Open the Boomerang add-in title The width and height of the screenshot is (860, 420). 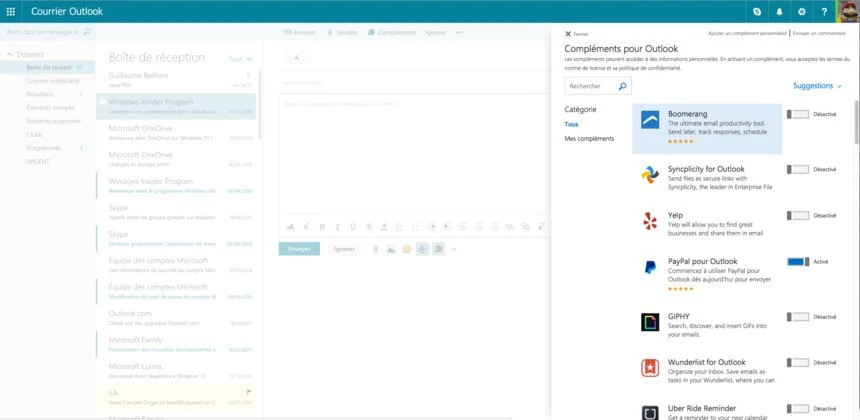pos(687,114)
